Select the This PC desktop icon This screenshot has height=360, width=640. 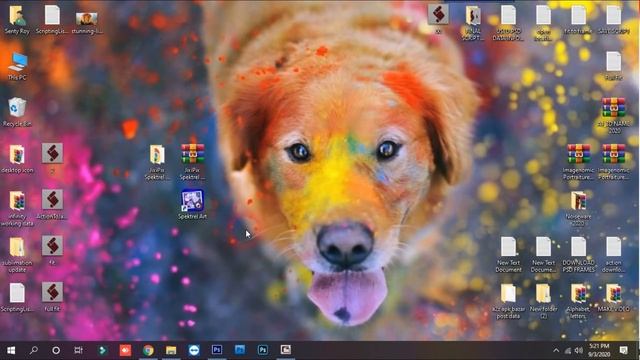click(x=17, y=66)
